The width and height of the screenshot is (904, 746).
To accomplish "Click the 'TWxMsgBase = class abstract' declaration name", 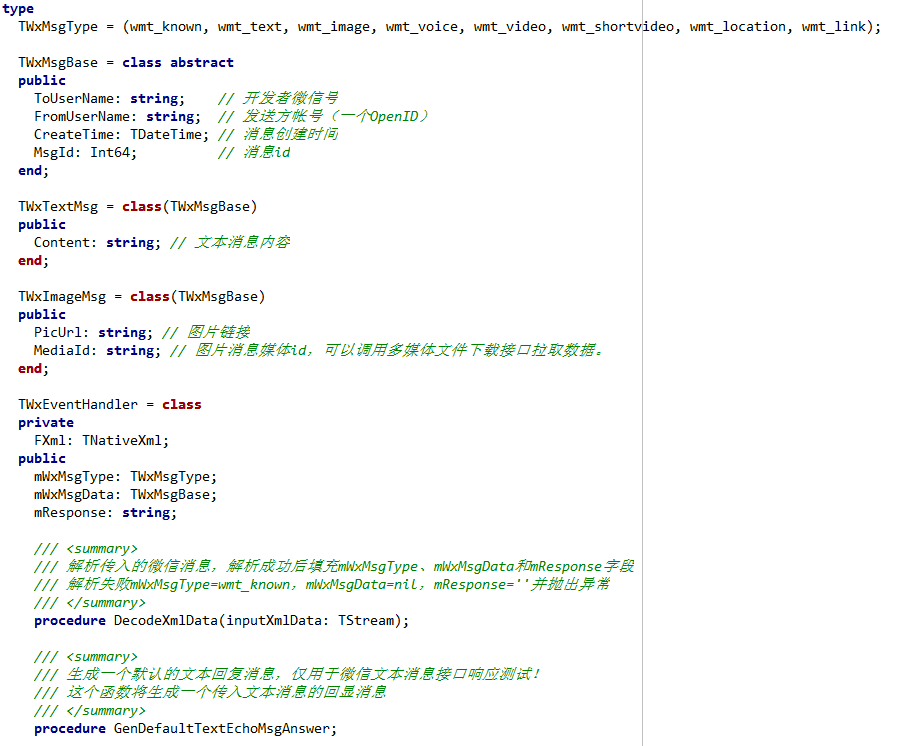I will [58, 62].
